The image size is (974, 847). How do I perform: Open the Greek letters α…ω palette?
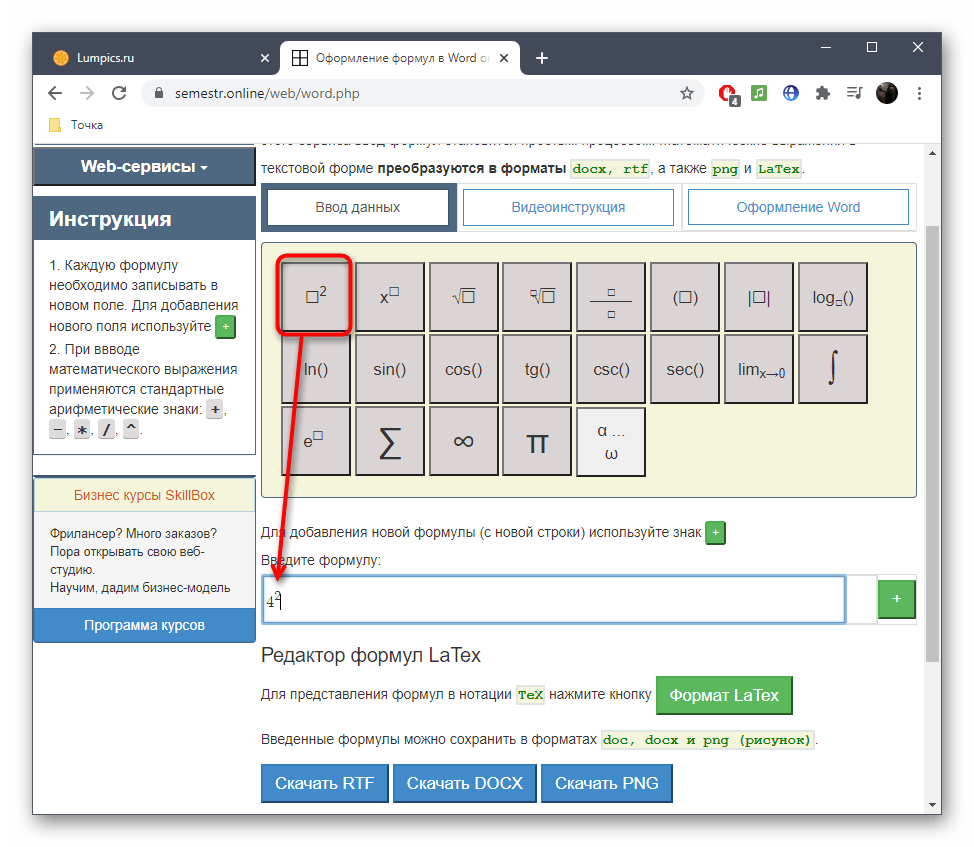(610, 441)
